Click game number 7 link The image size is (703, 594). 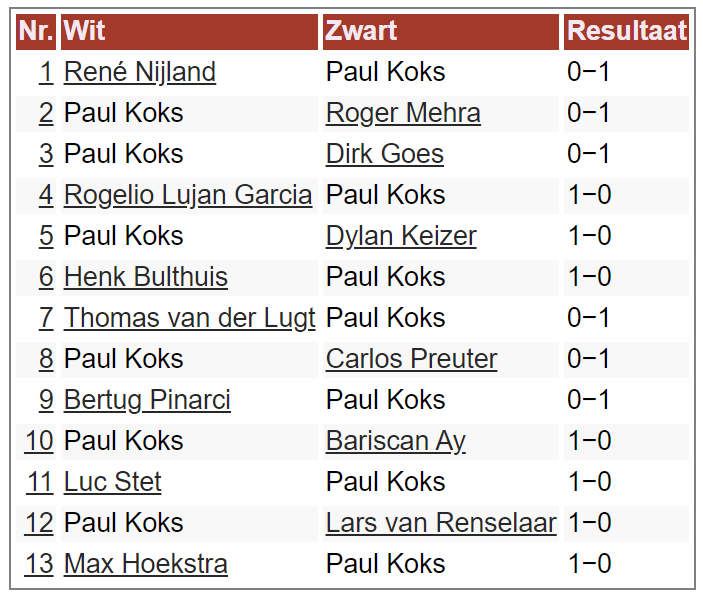[46, 318]
